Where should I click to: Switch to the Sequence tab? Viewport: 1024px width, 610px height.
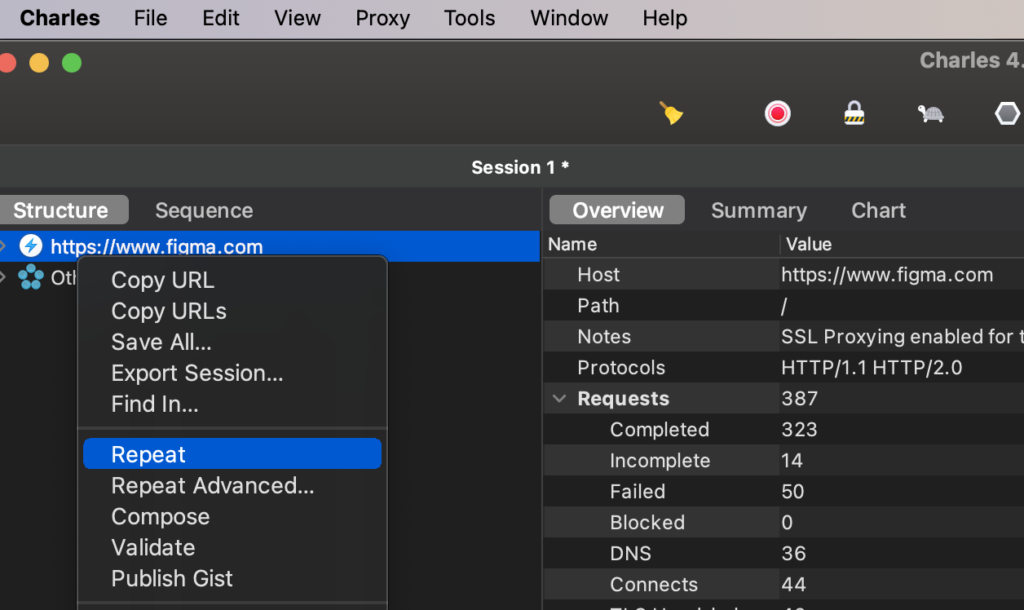click(x=203, y=210)
